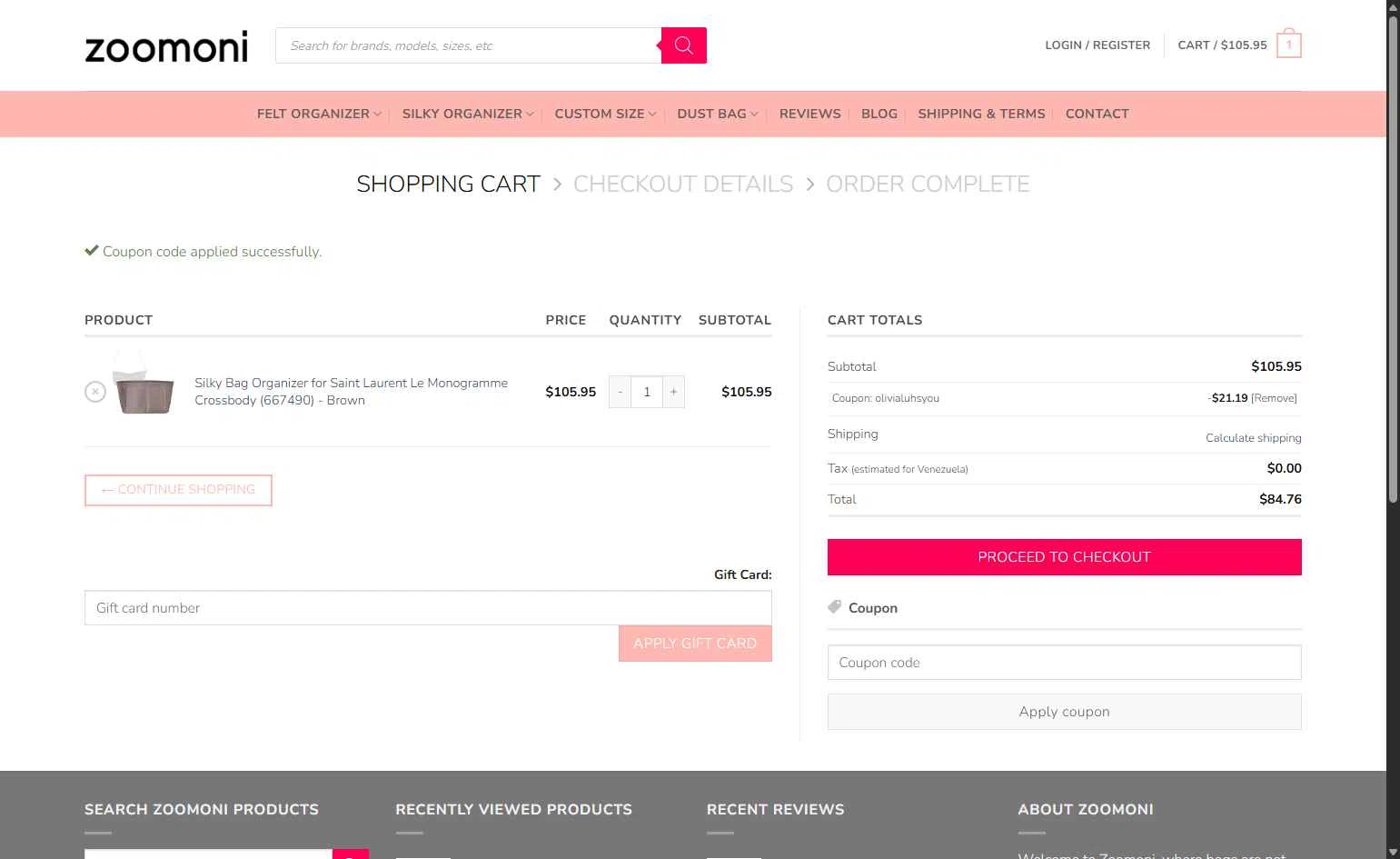Expand the Silky Organizer menu

click(x=468, y=114)
